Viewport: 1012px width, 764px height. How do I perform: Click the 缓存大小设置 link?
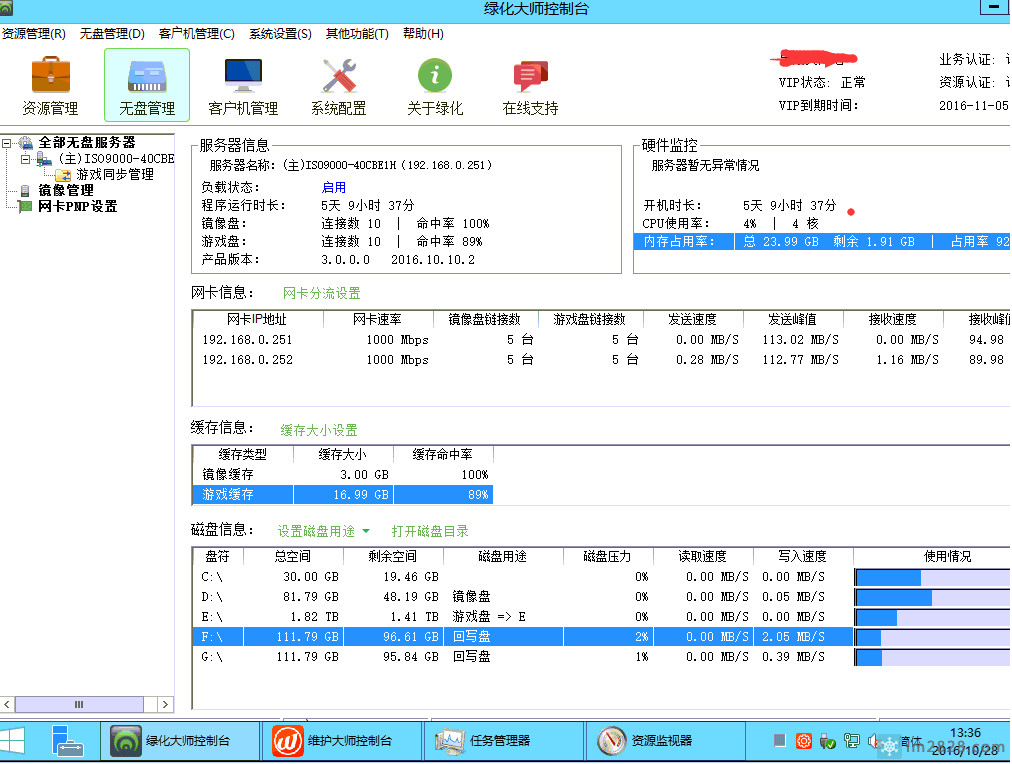(318, 430)
